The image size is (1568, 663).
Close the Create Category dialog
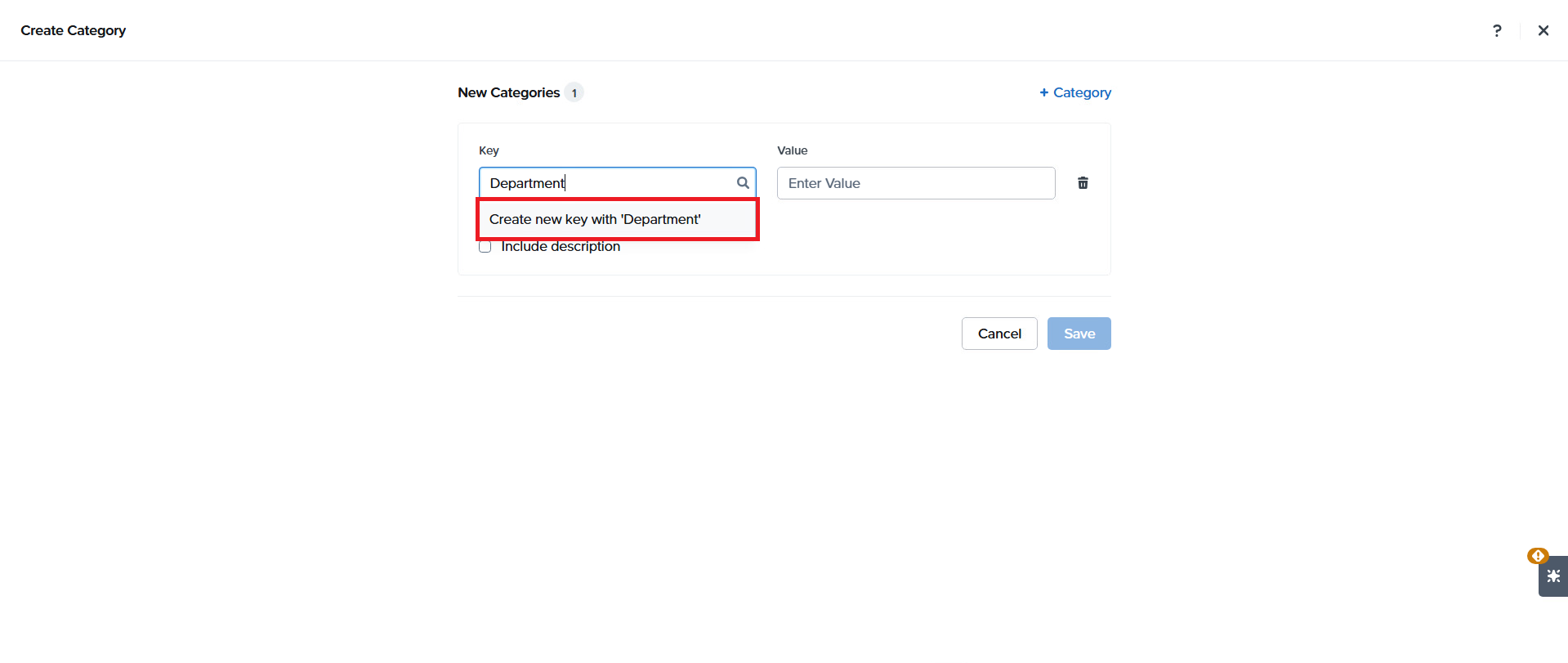(x=1543, y=30)
